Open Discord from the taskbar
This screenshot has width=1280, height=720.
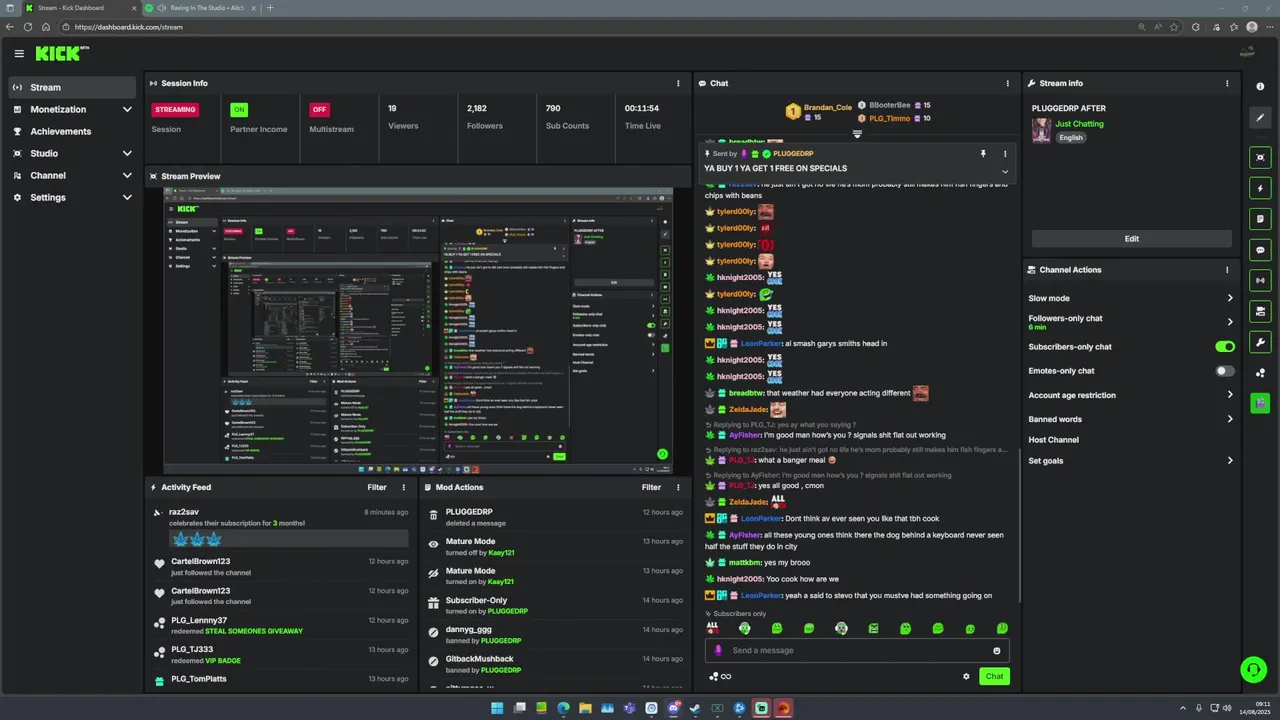[x=673, y=708]
